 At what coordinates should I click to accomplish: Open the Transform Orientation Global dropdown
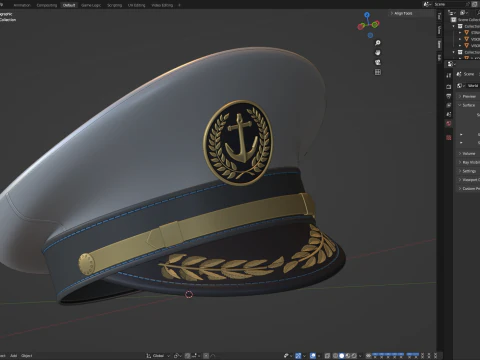[x=159, y=356]
